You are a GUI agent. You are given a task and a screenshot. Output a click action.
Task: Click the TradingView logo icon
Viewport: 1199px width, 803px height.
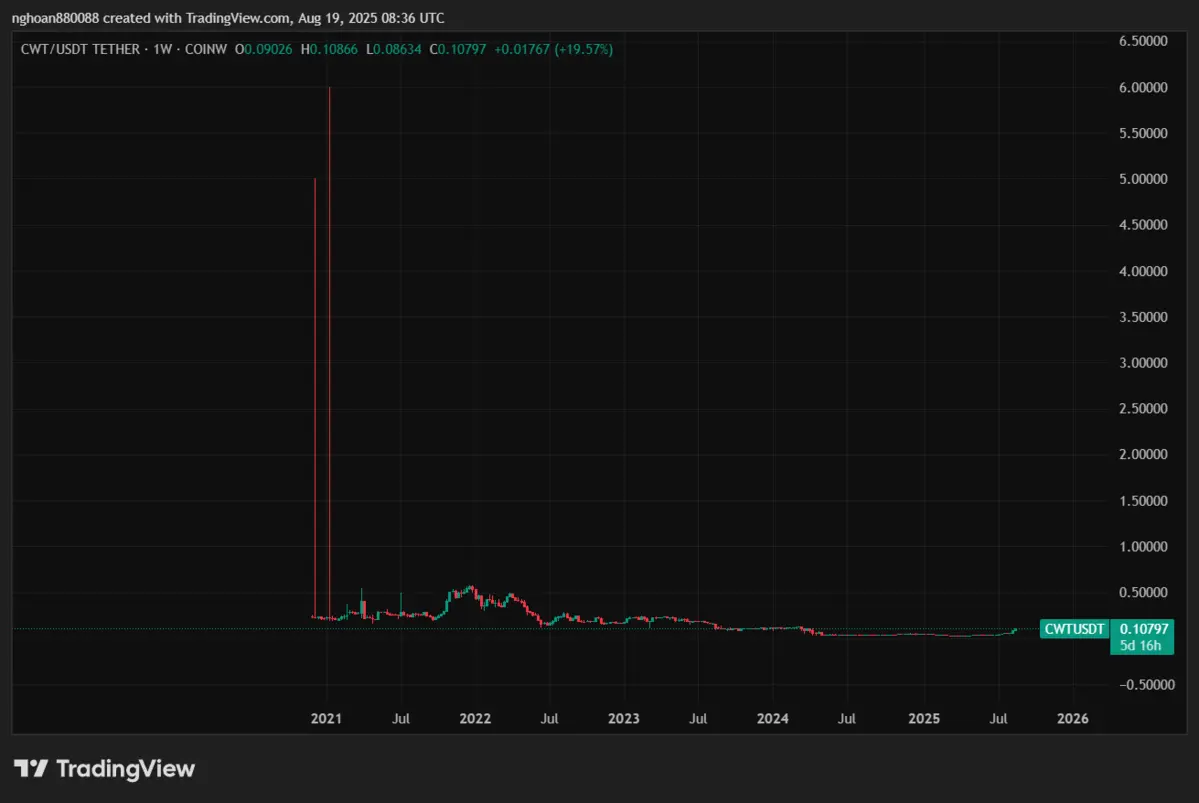(30, 768)
